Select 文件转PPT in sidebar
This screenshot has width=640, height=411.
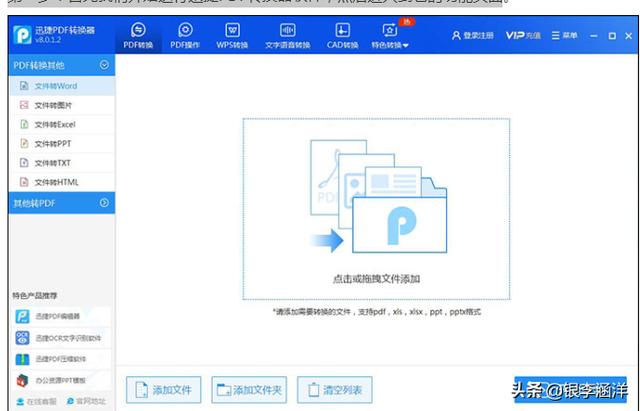[62, 144]
